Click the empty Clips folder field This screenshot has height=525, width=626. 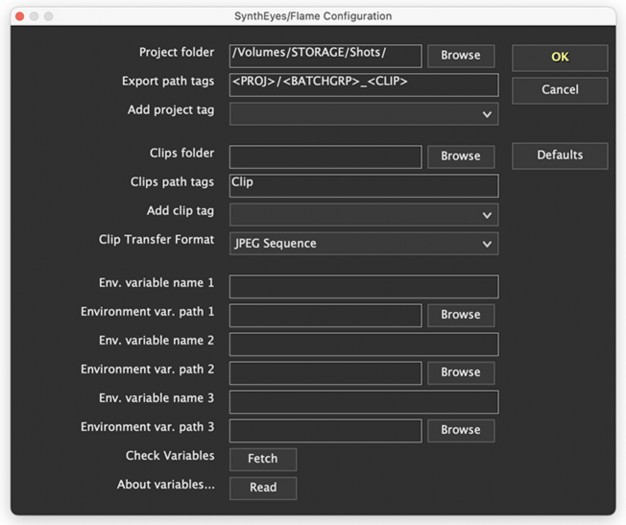coord(325,156)
